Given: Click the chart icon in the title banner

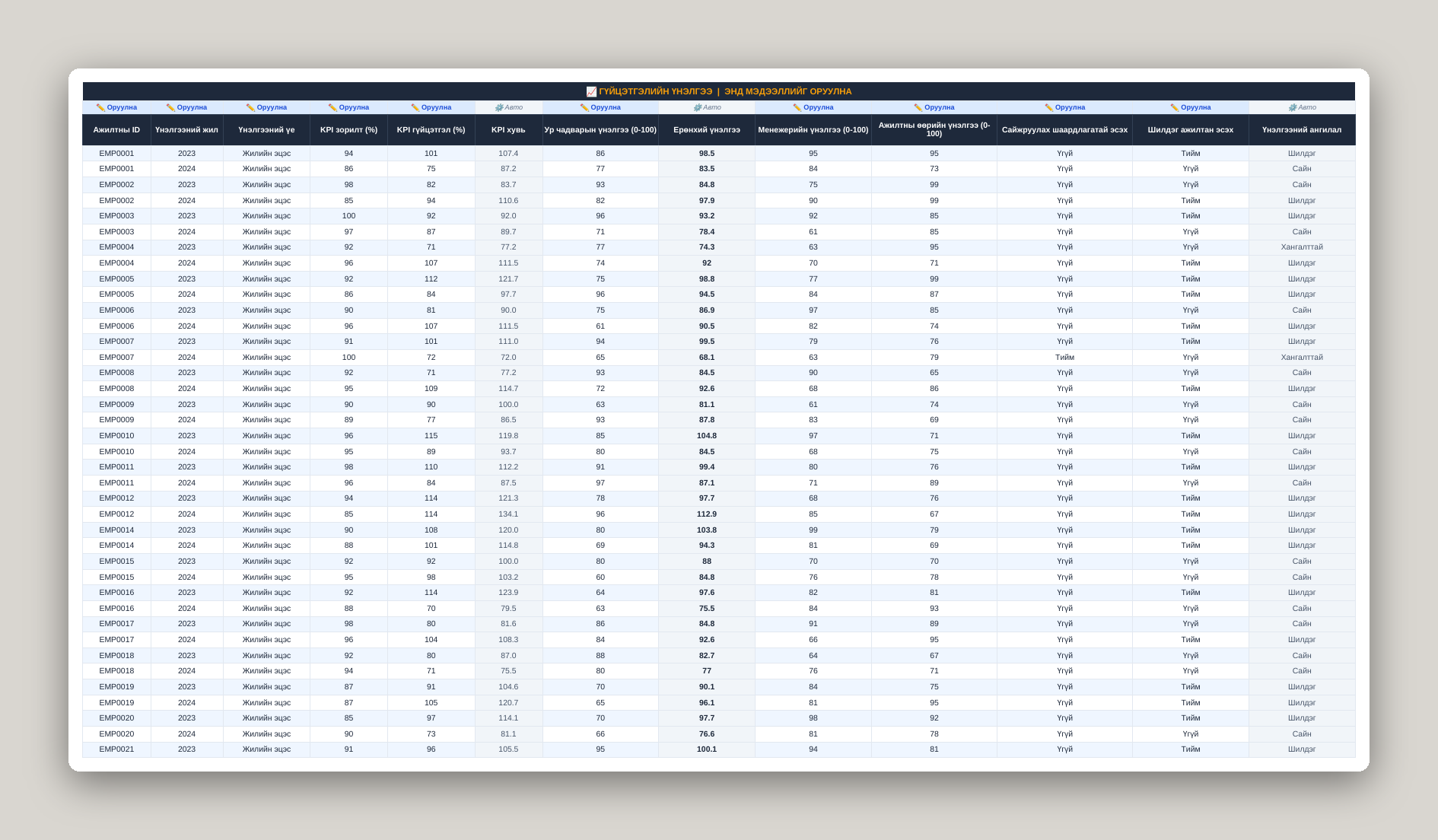Looking at the screenshot, I should coord(591,91).
